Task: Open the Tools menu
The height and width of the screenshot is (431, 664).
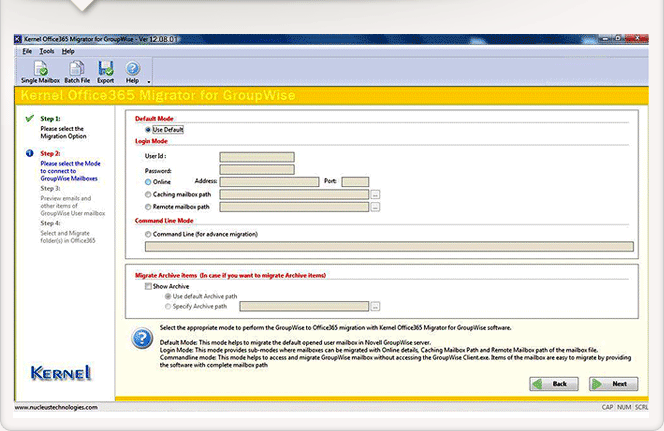Action: 47,51
